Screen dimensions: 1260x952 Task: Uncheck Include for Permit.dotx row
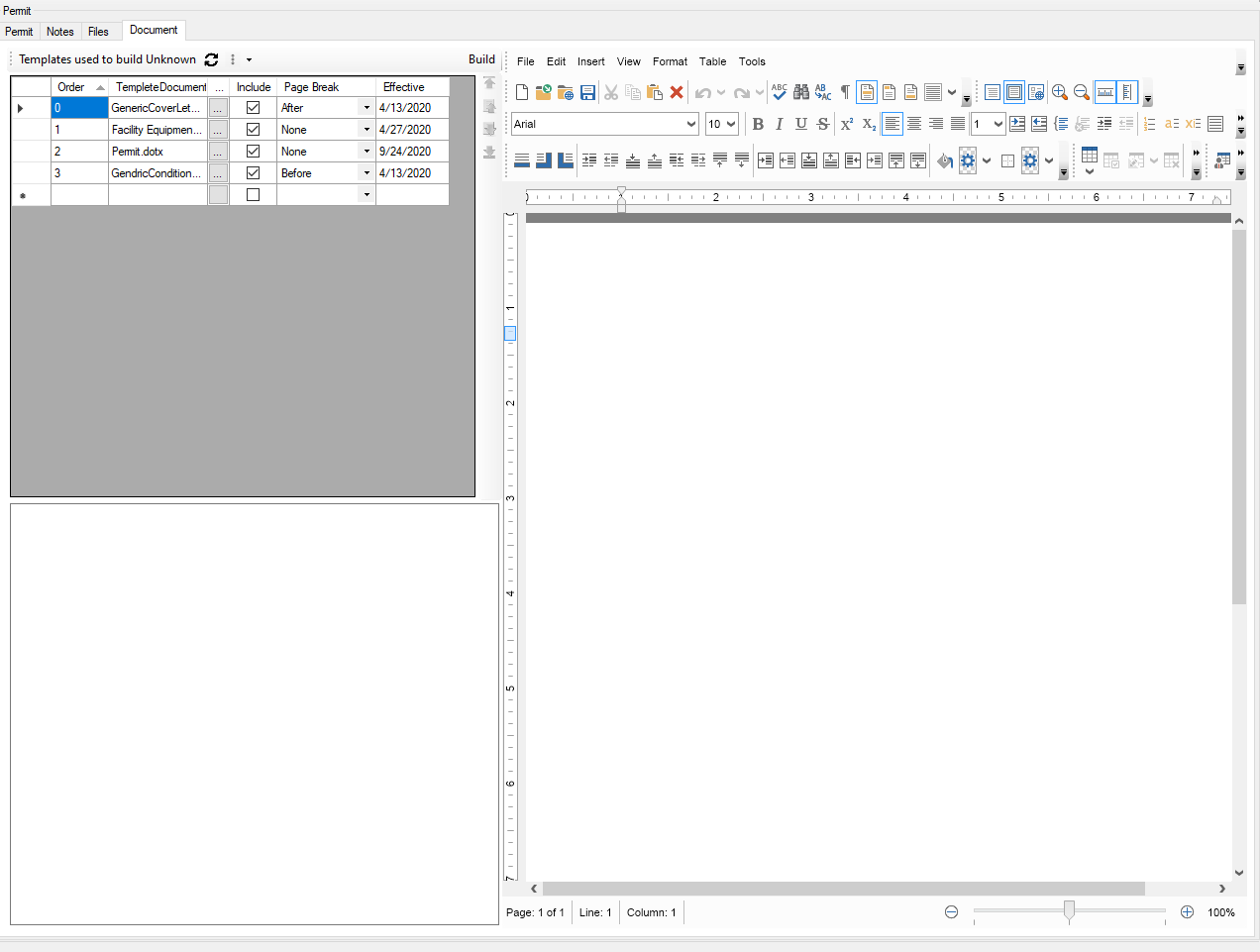pyautogui.click(x=254, y=151)
